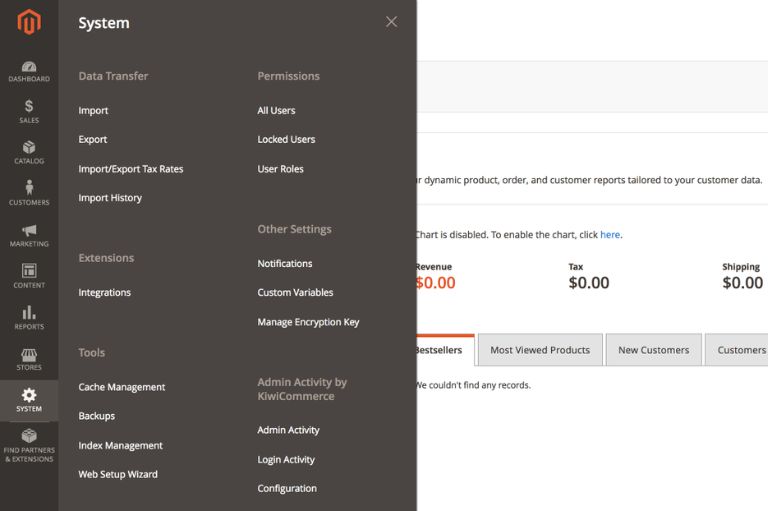Open the Customers person icon
This screenshot has height=511, width=768.
tap(29, 189)
